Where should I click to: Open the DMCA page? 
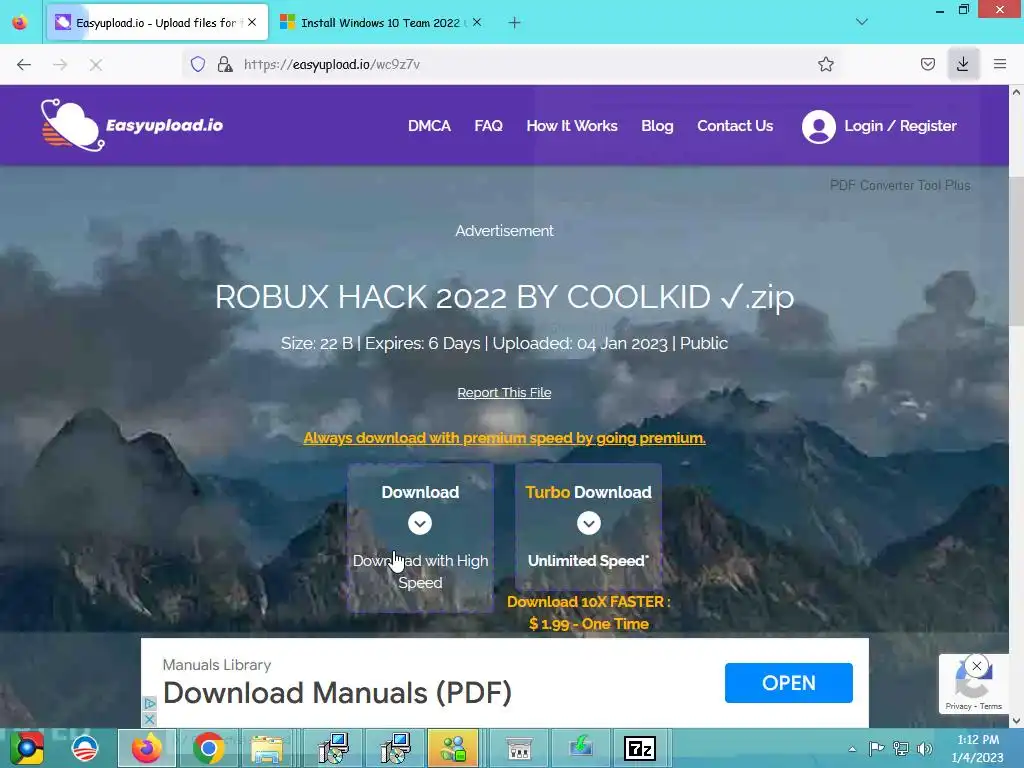point(429,126)
